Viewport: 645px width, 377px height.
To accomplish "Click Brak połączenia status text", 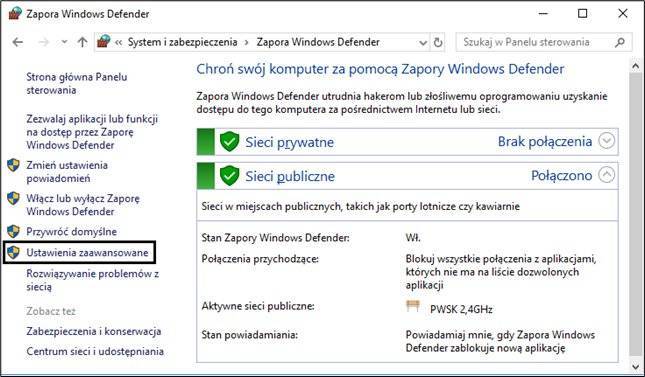I will (545, 142).
